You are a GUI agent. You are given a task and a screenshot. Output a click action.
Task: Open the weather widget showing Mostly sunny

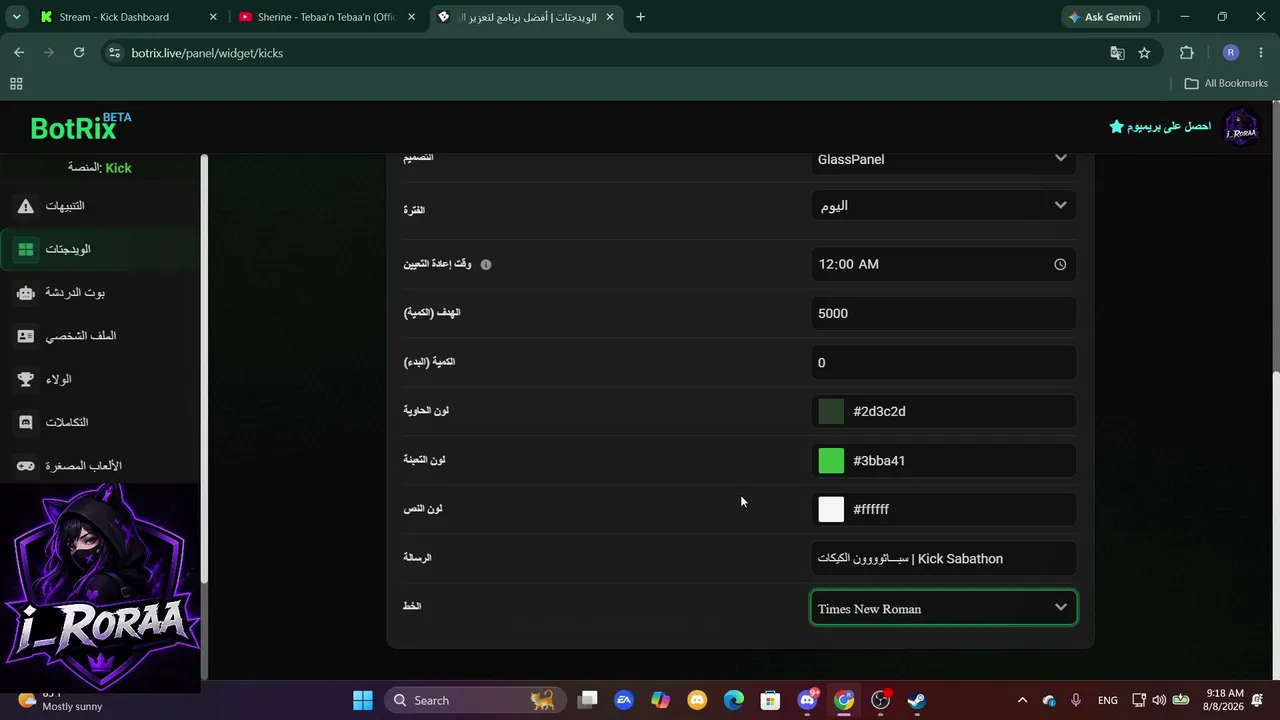coord(62,700)
